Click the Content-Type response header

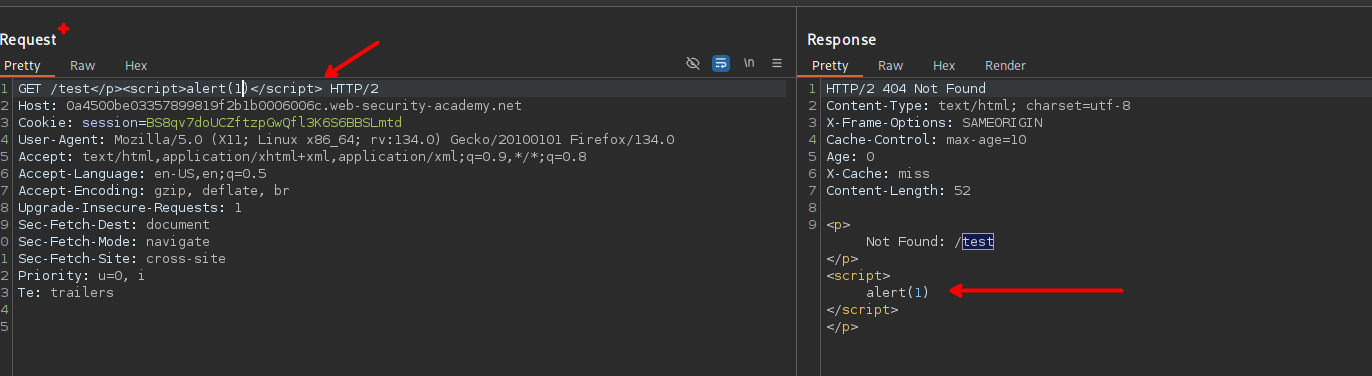978,106
